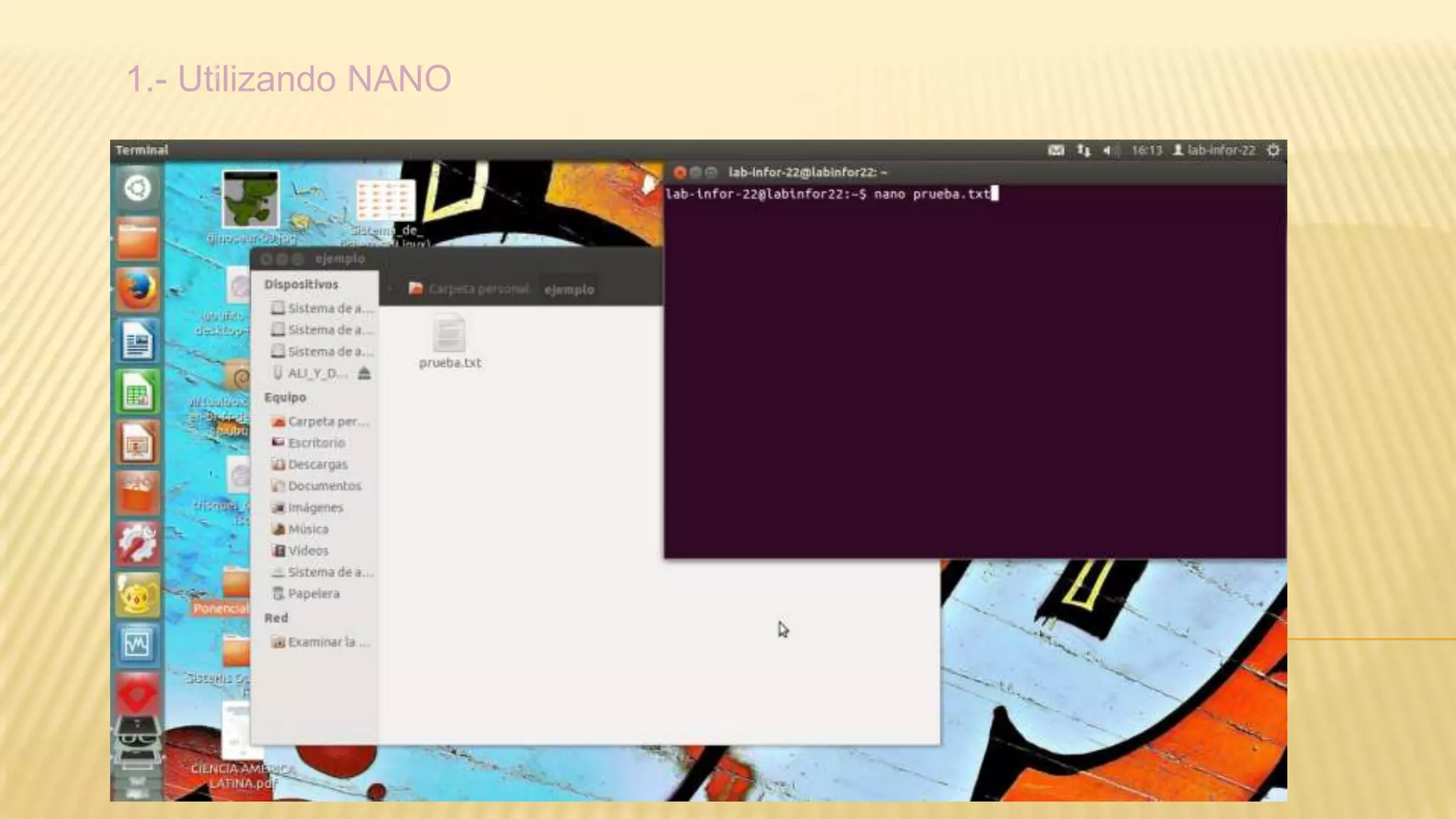Click the ejemplo breadcrumb in path bar
The height and width of the screenshot is (819, 1456).
click(569, 289)
